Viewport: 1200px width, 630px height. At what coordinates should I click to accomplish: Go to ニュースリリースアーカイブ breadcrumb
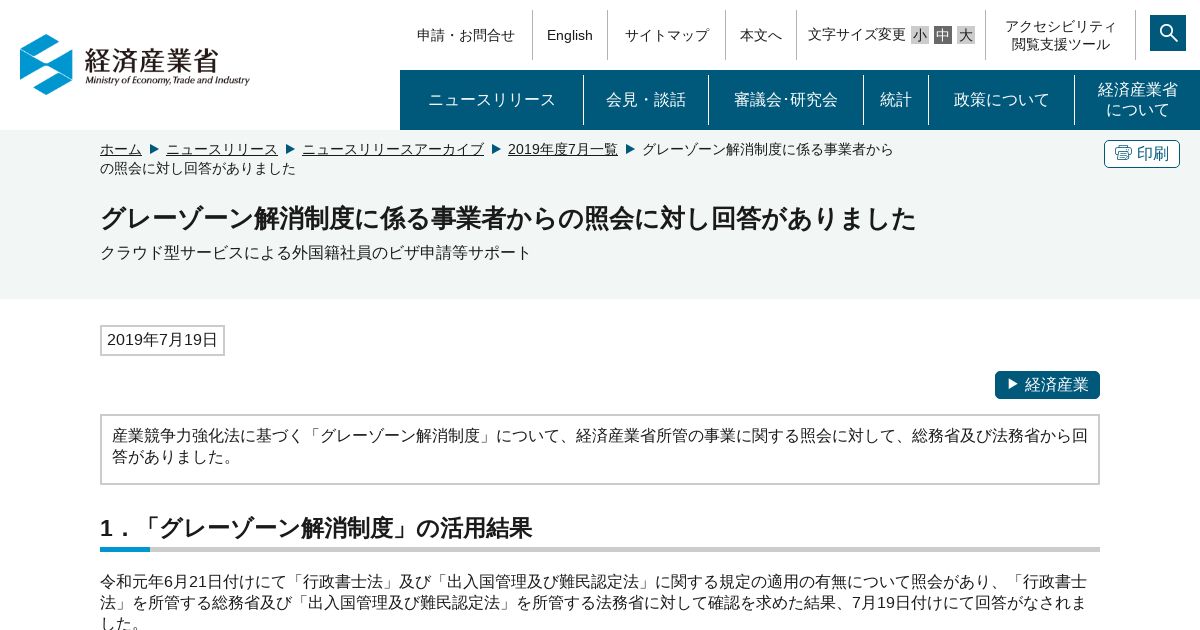393,149
